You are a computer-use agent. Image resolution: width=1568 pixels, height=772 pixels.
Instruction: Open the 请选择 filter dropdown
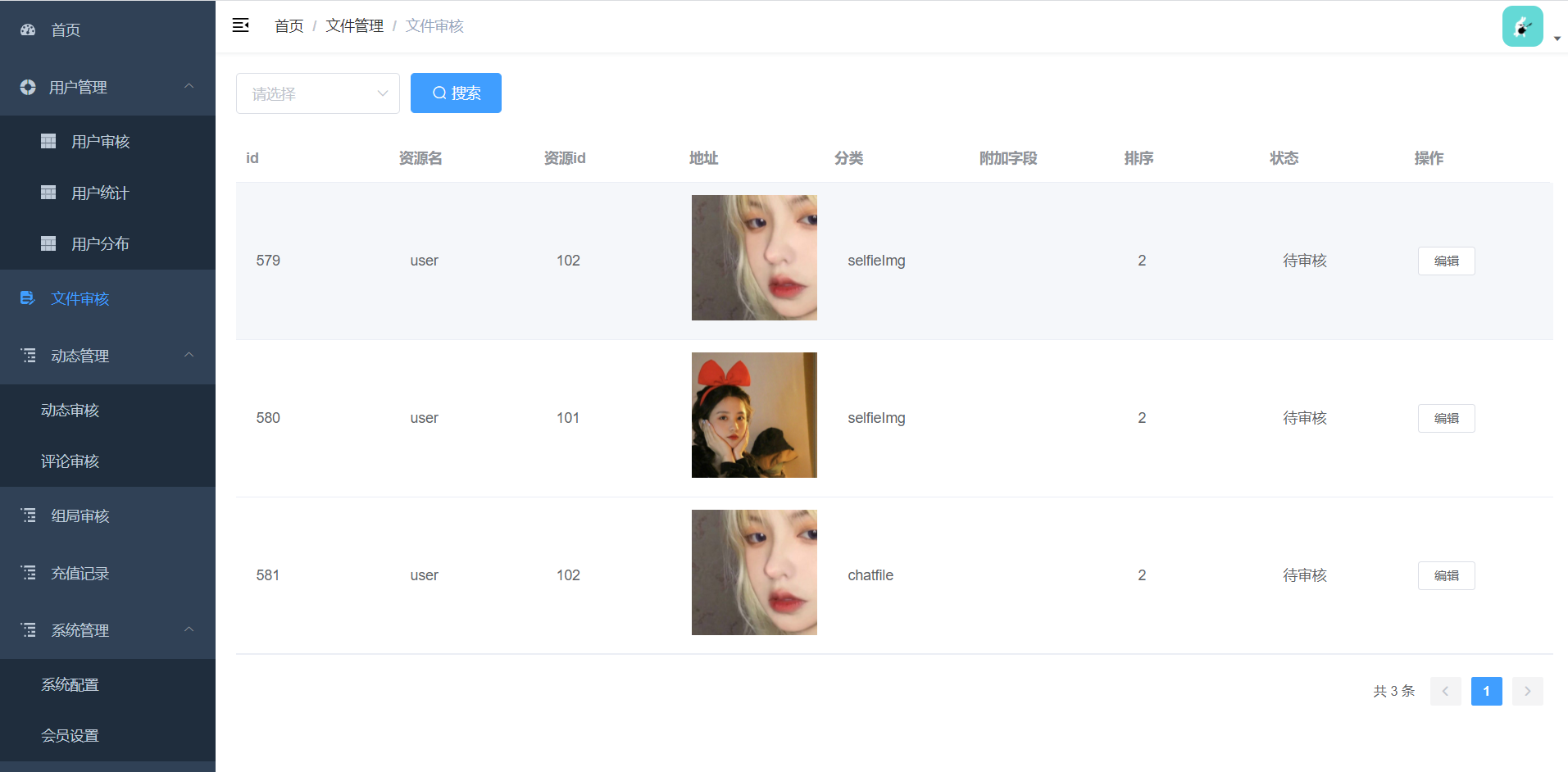317,93
